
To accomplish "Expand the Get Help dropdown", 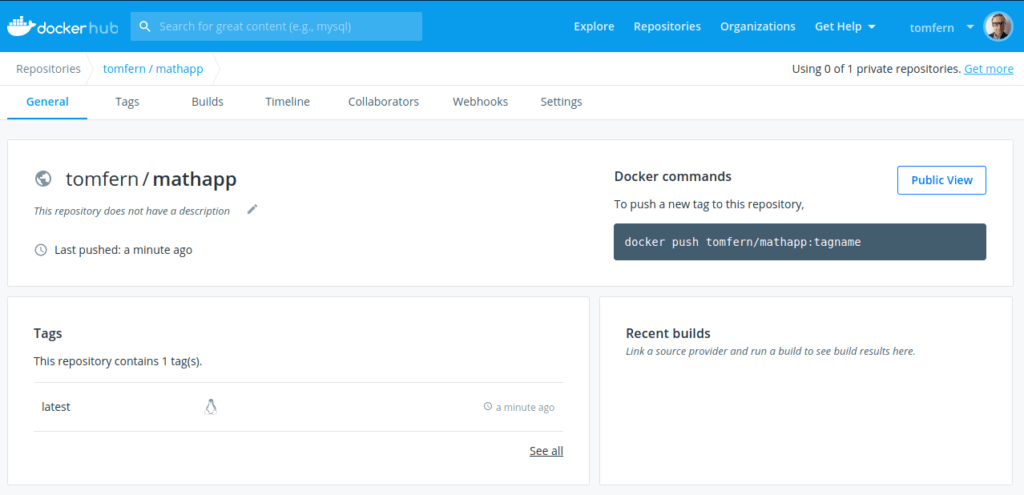I will (845, 27).
